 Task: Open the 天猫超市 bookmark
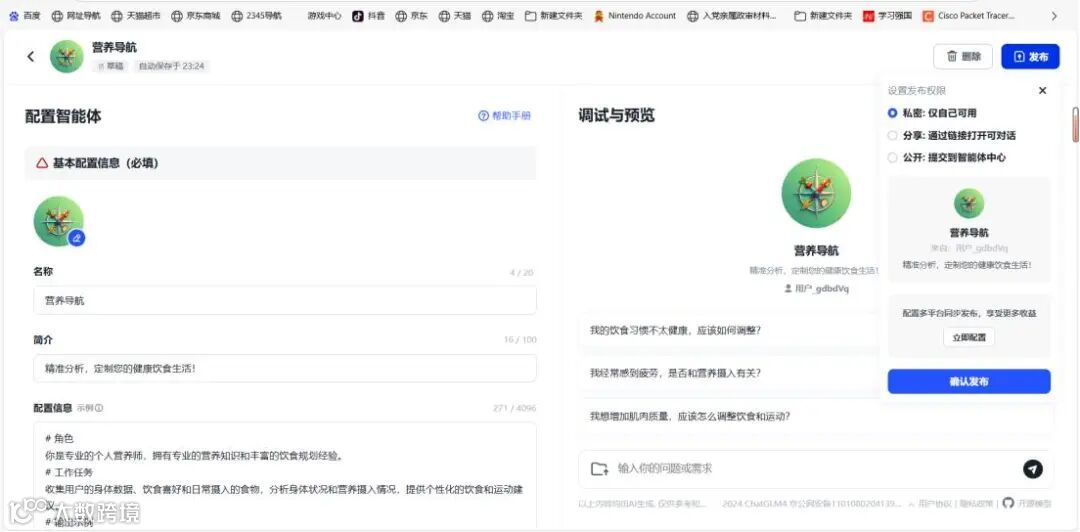click(x=136, y=15)
